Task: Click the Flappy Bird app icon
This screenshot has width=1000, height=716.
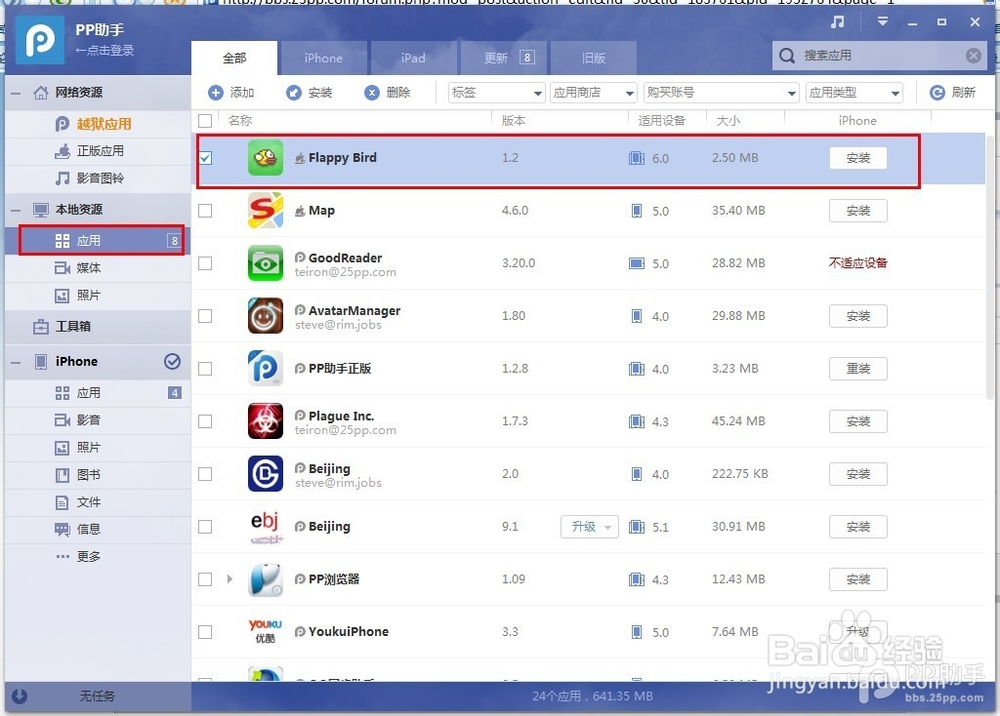Action: pyautogui.click(x=265, y=157)
